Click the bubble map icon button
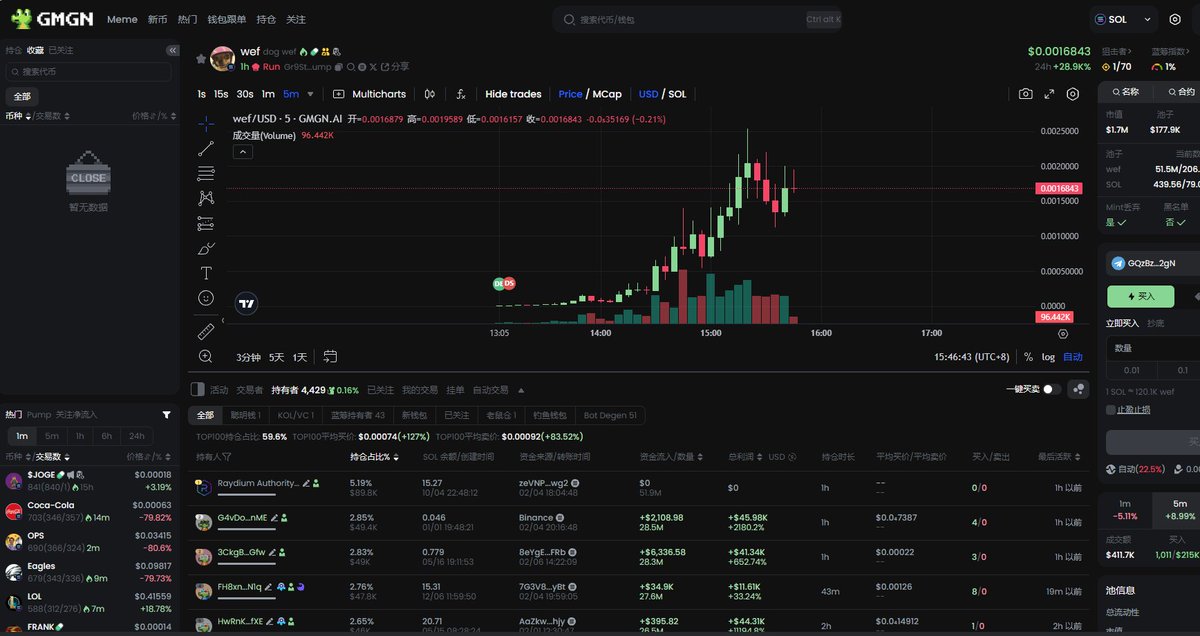1200x636 pixels. [1078, 389]
